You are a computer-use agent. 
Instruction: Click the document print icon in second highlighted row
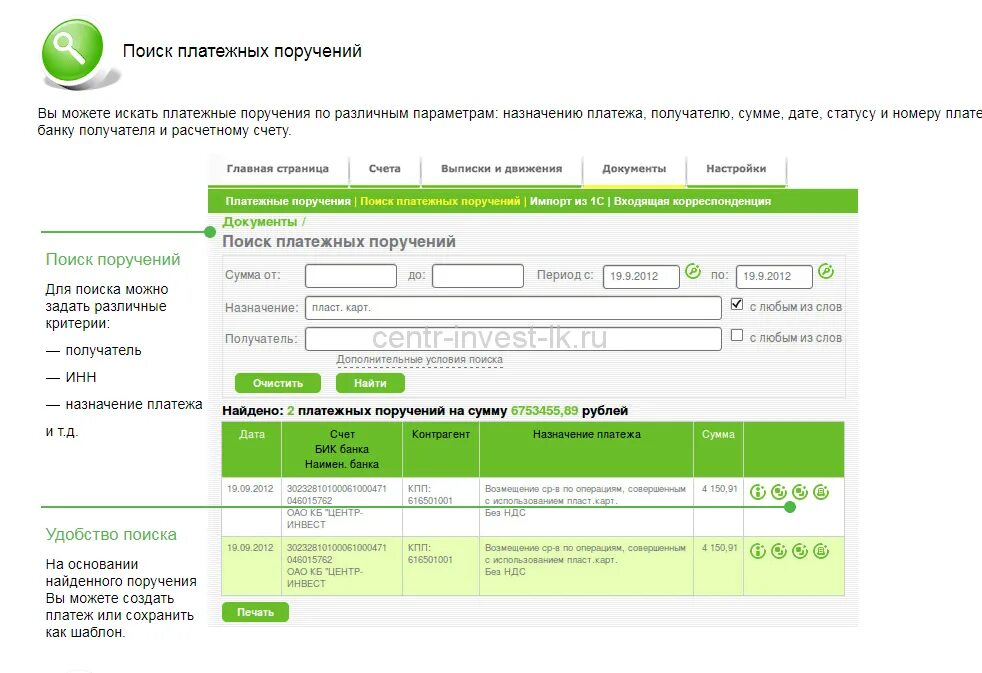(x=821, y=551)
